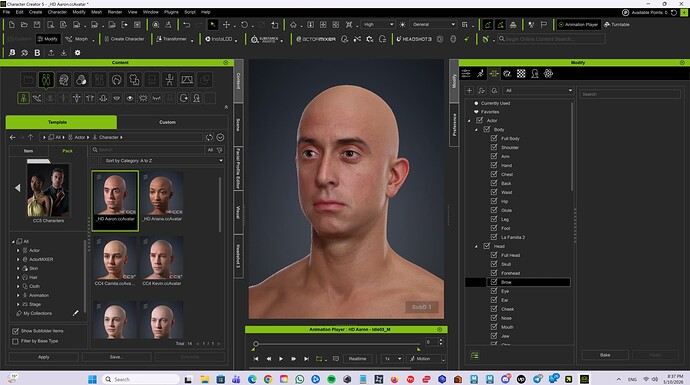The height and width of the screenshot is (385, 690).
Task: Uncheck the Mouth morph checkbox
Action: [x=494, y=327]
